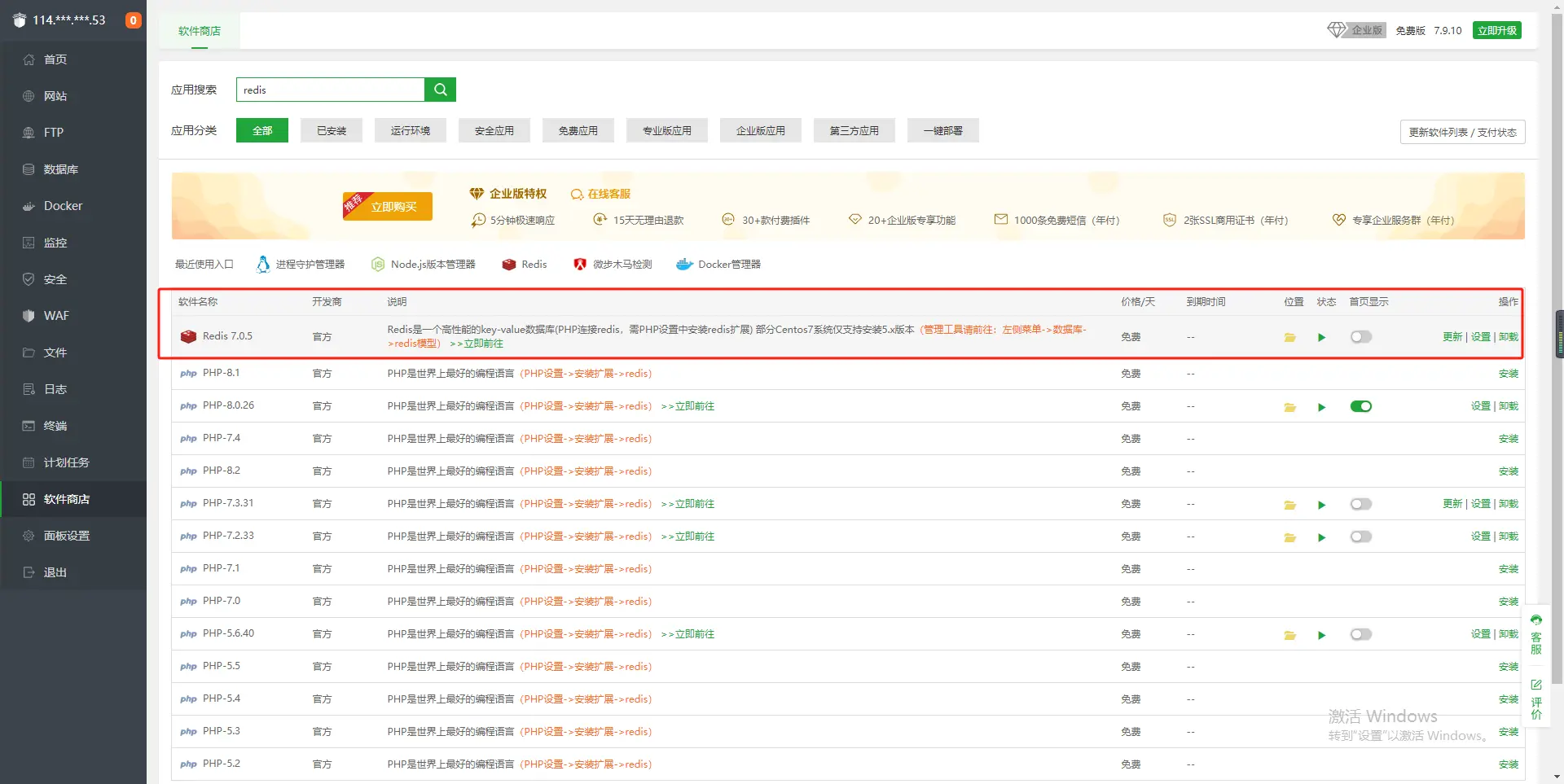The image size is (1564, 784).
Task: Open 进程守护管理器 shortcut
Action: coord(300,265)
